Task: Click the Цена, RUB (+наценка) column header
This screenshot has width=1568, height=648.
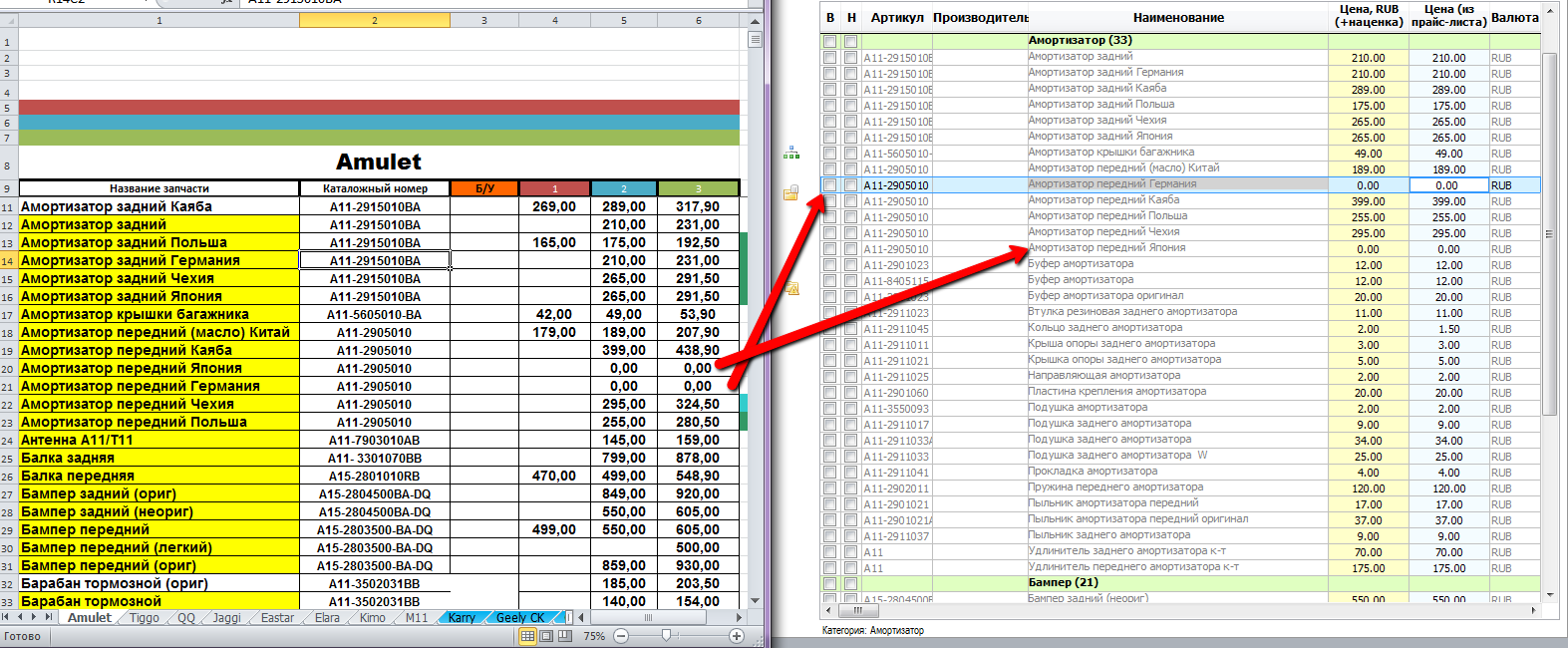Action: click(1369, 16)
